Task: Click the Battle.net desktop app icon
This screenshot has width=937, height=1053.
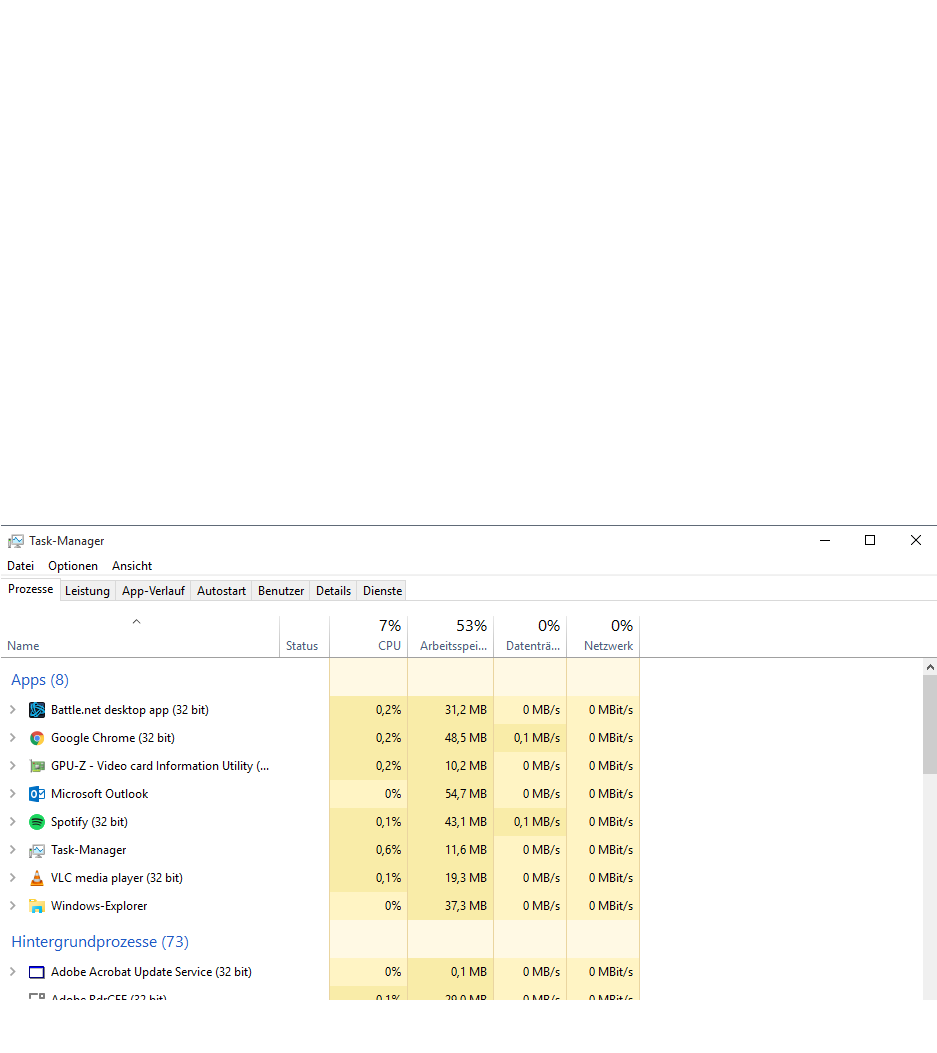Action: coord(37,710)
